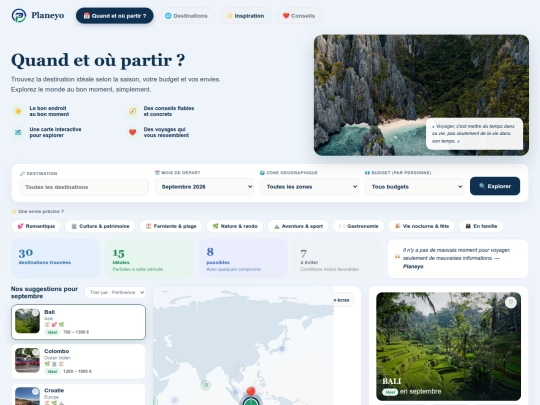
Task: Select the Bali suggestion card
Action: (x=79, y=322)
